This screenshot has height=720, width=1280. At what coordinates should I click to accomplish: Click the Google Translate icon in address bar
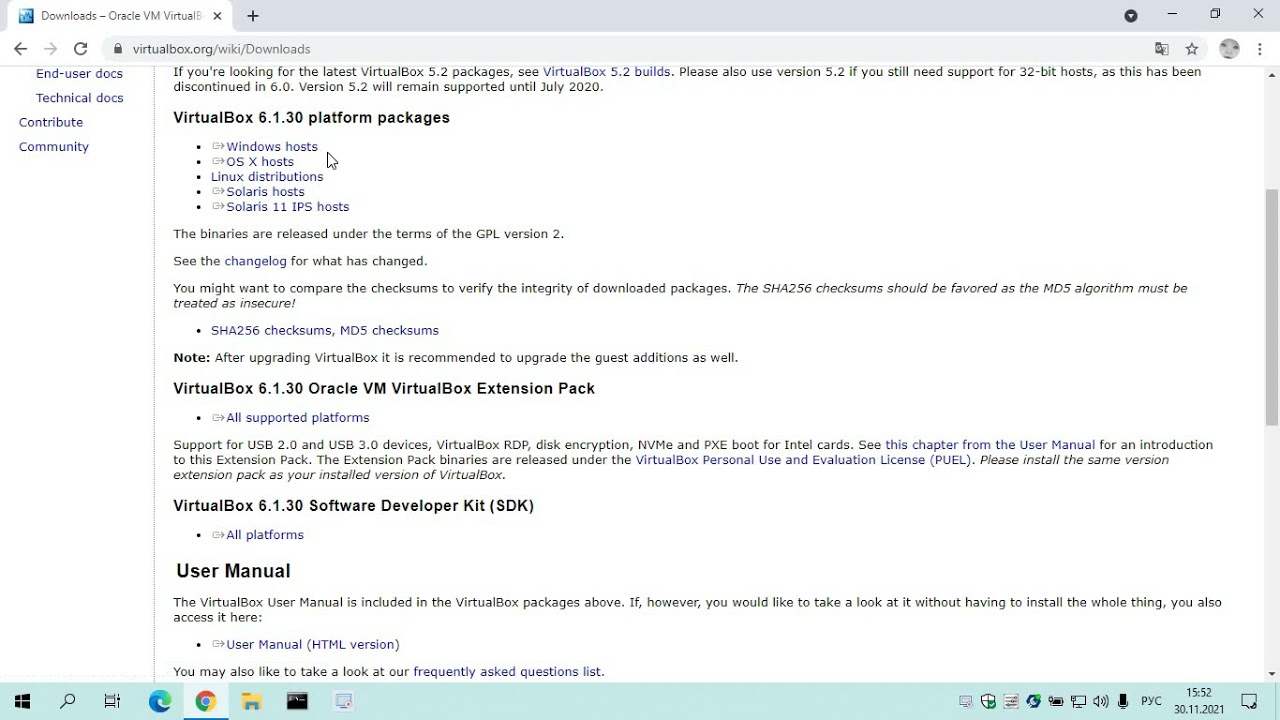pos(1161,49)
